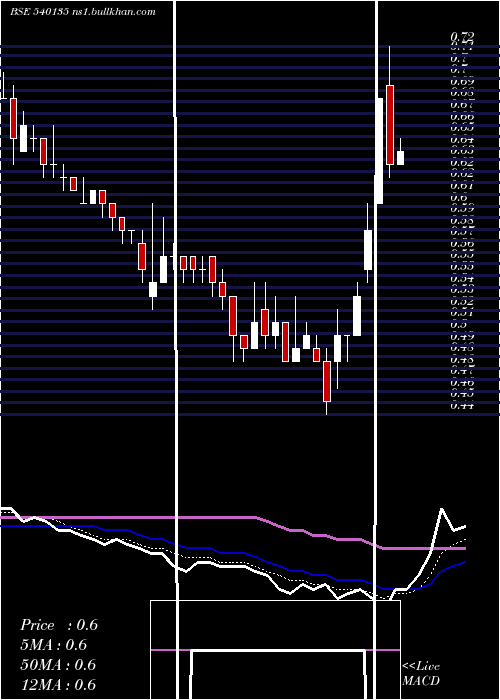Viewport: 500px width, 700px height.
Task: Click the last small white candlestick on the right
Action: [x=400, y=158]
